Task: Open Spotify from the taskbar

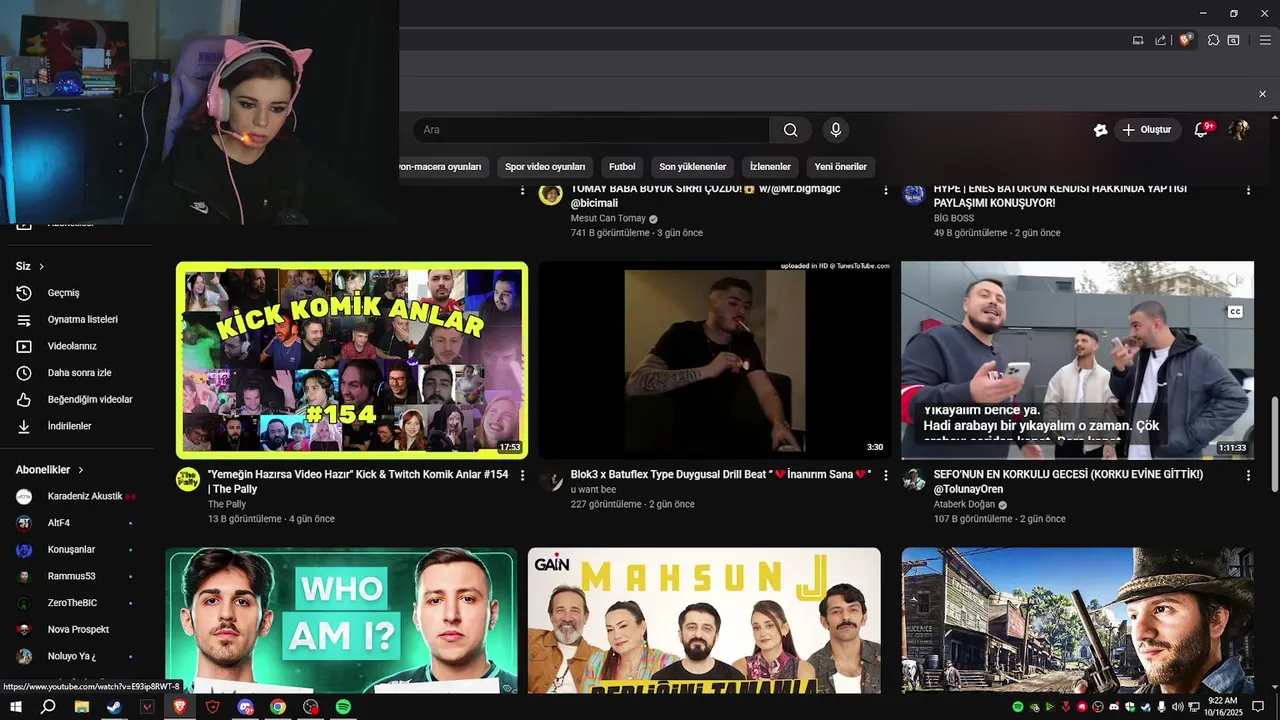Action: (343, 707)
